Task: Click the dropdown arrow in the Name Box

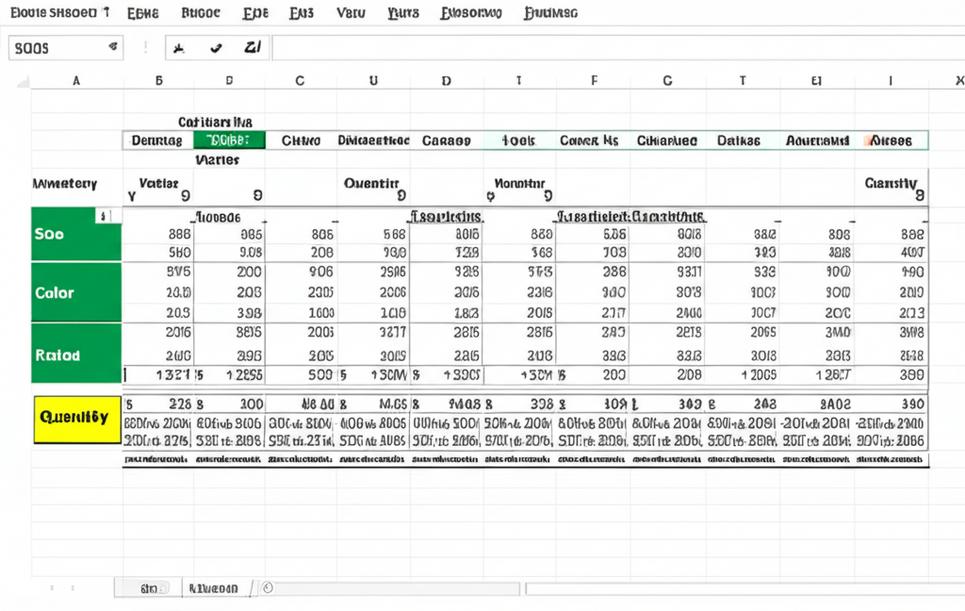Action: tap(112, 47)
